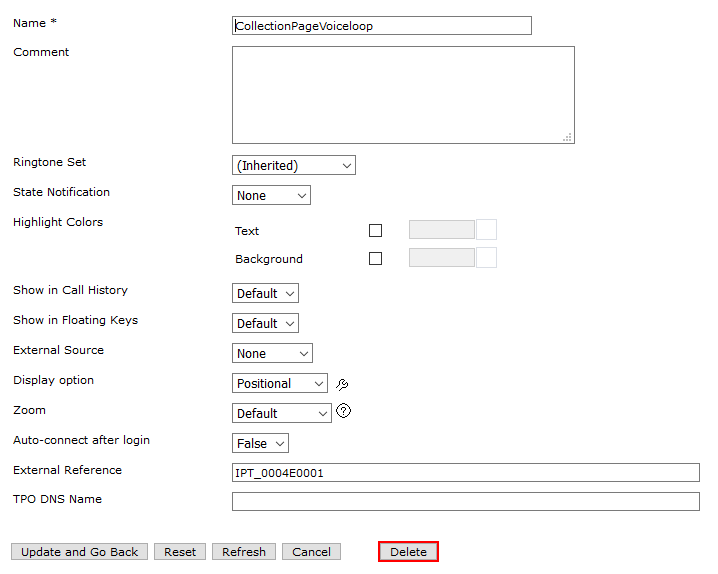Viewport: 718px width, 574px height.
Task: Click the Text color value field
Action: [x=442, y=230]
